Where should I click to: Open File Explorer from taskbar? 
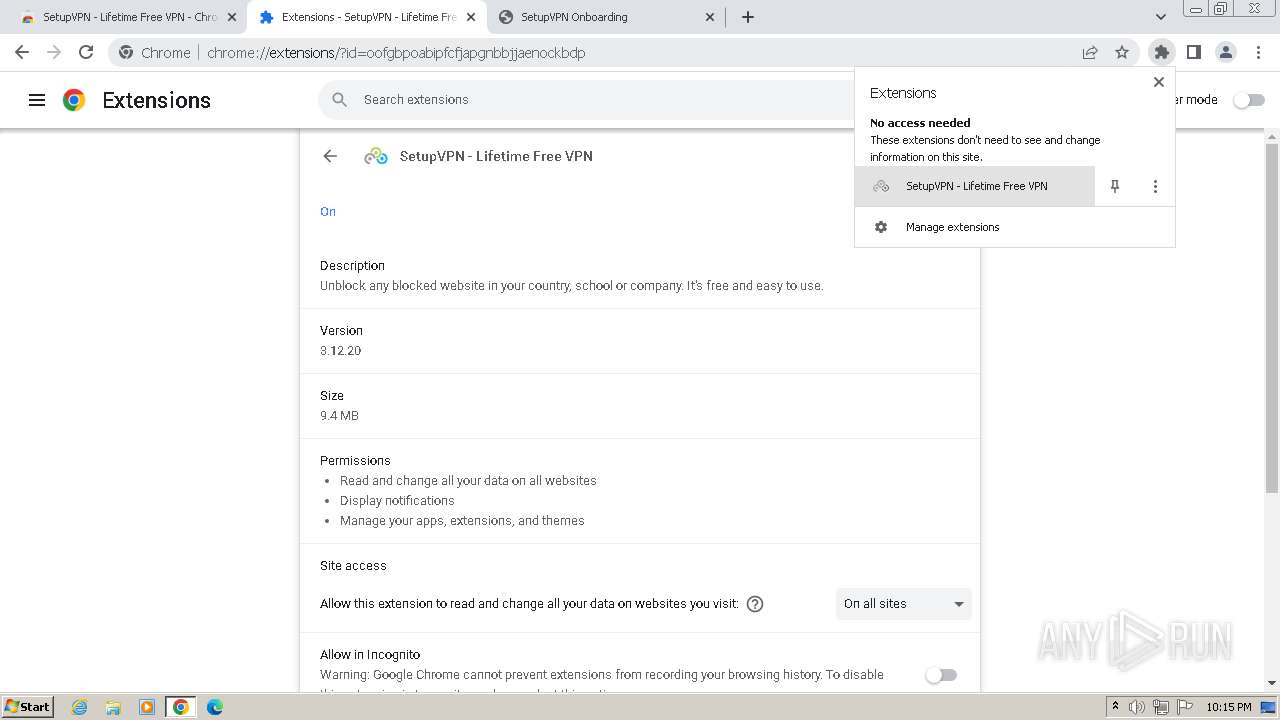point(113,707)
